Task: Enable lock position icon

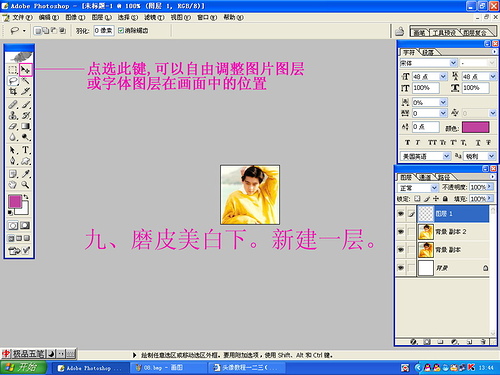Action: [x=436, y=199]
